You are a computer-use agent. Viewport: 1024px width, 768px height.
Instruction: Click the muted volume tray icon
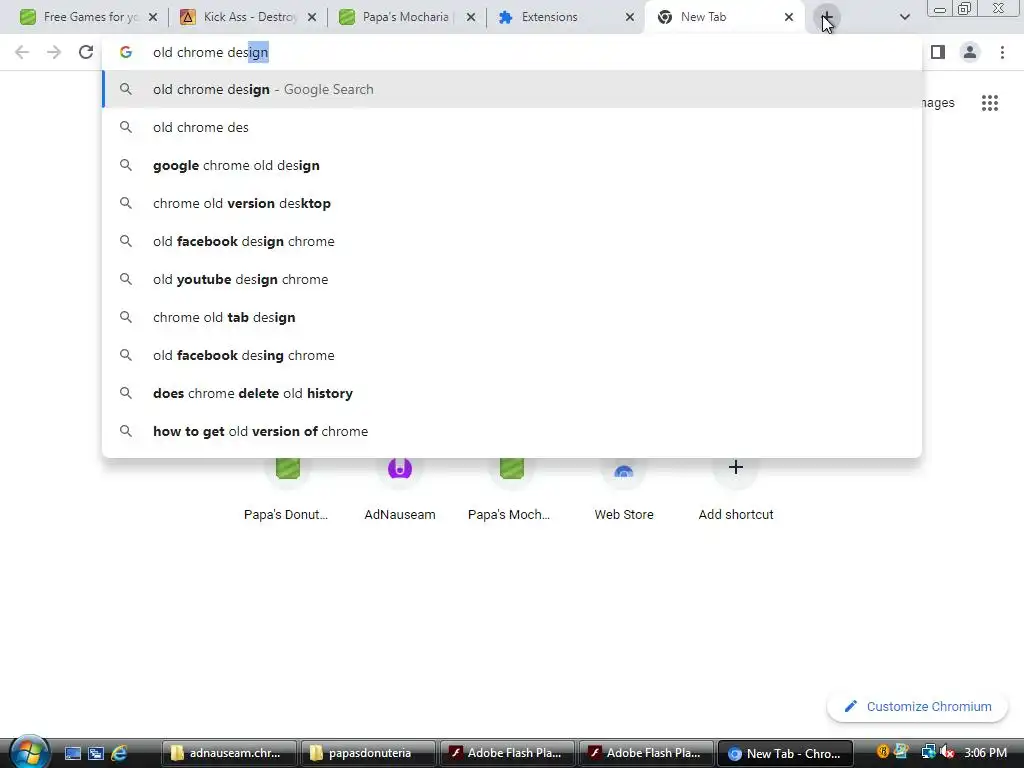tap(947, 753)
